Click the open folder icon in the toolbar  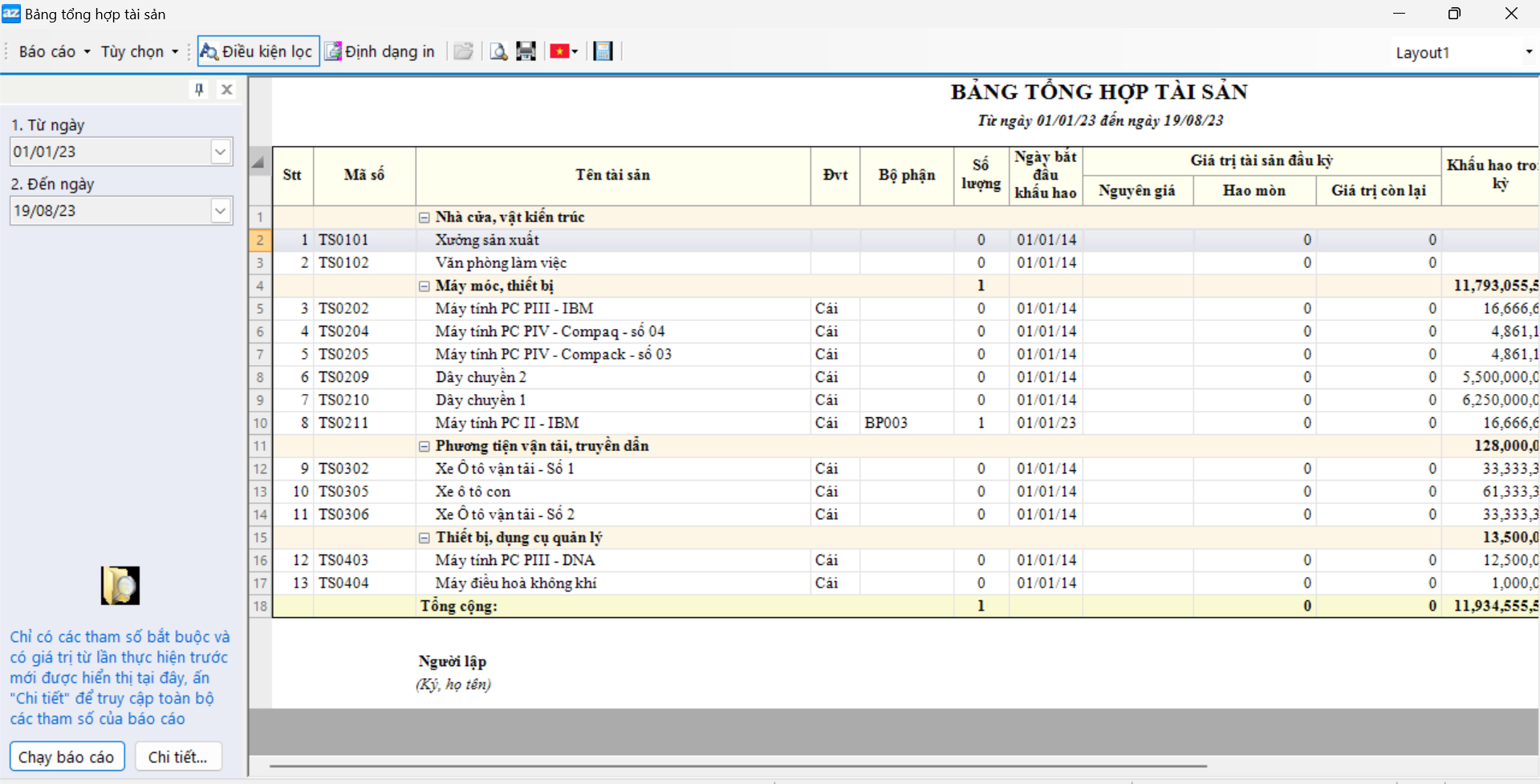tap(463, 52)
